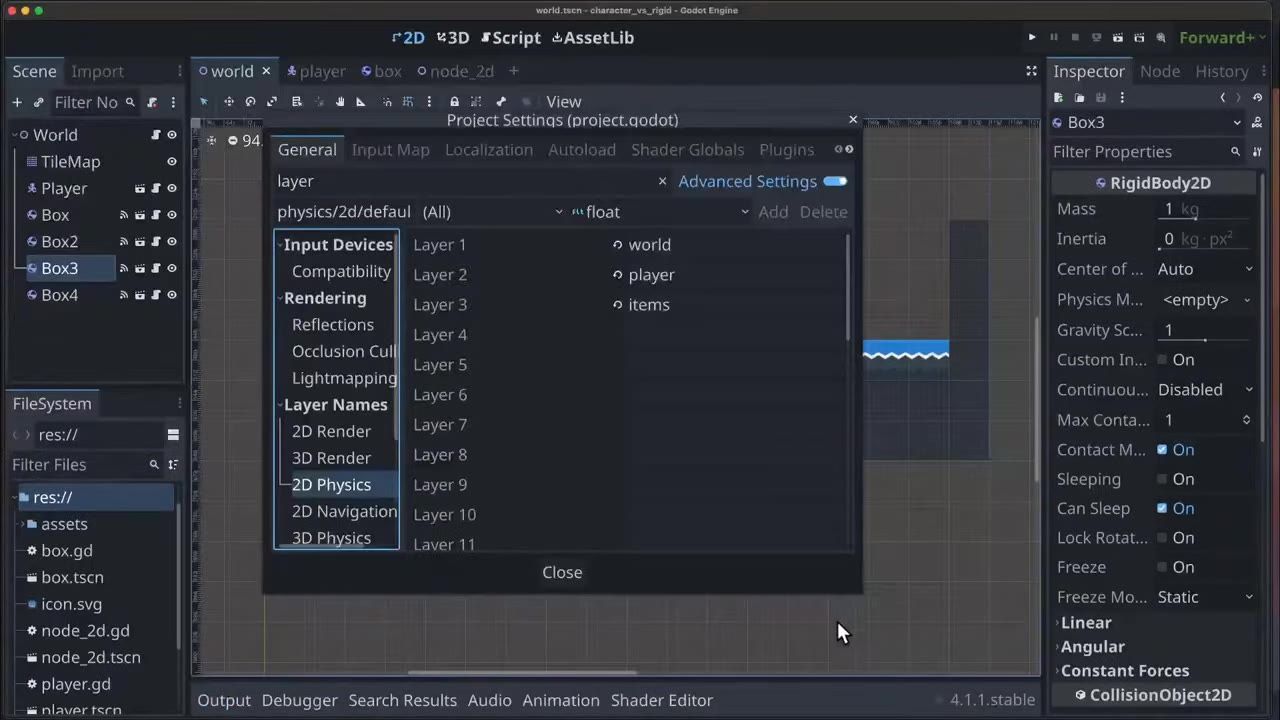Run the project with the play button
The width and height of the screenshot is (1280, 720).
click(x=1032, y=38)
